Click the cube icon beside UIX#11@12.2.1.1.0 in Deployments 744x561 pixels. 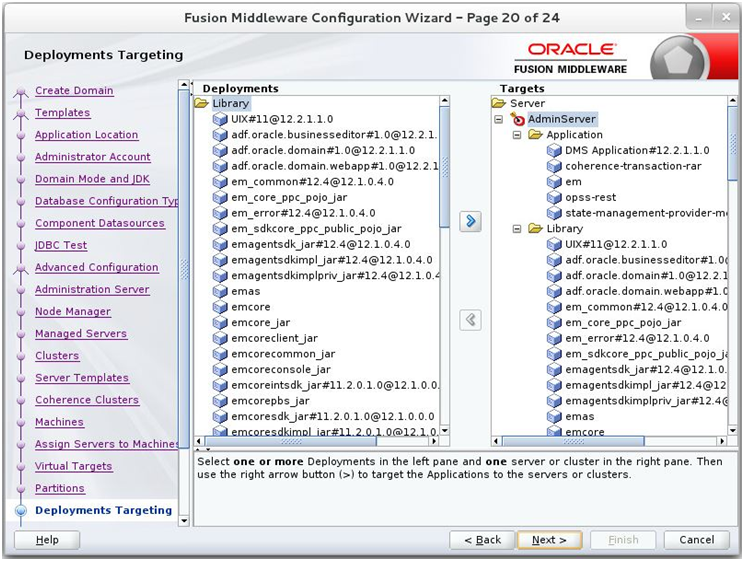(x=220, y=119)
